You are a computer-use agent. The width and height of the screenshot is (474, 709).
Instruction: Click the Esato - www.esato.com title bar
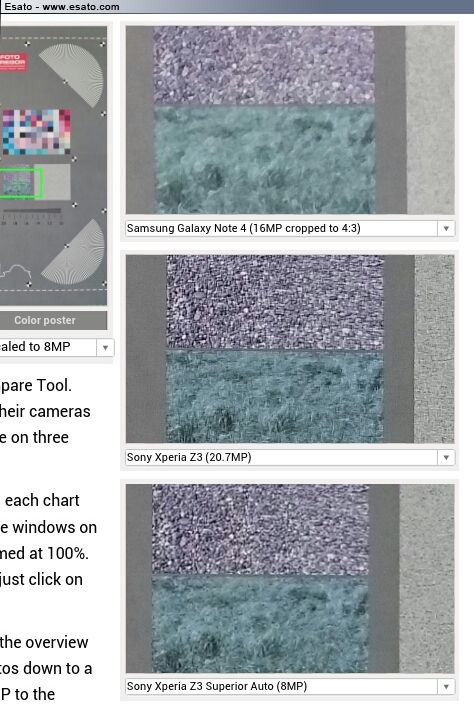tap(237, 6)
